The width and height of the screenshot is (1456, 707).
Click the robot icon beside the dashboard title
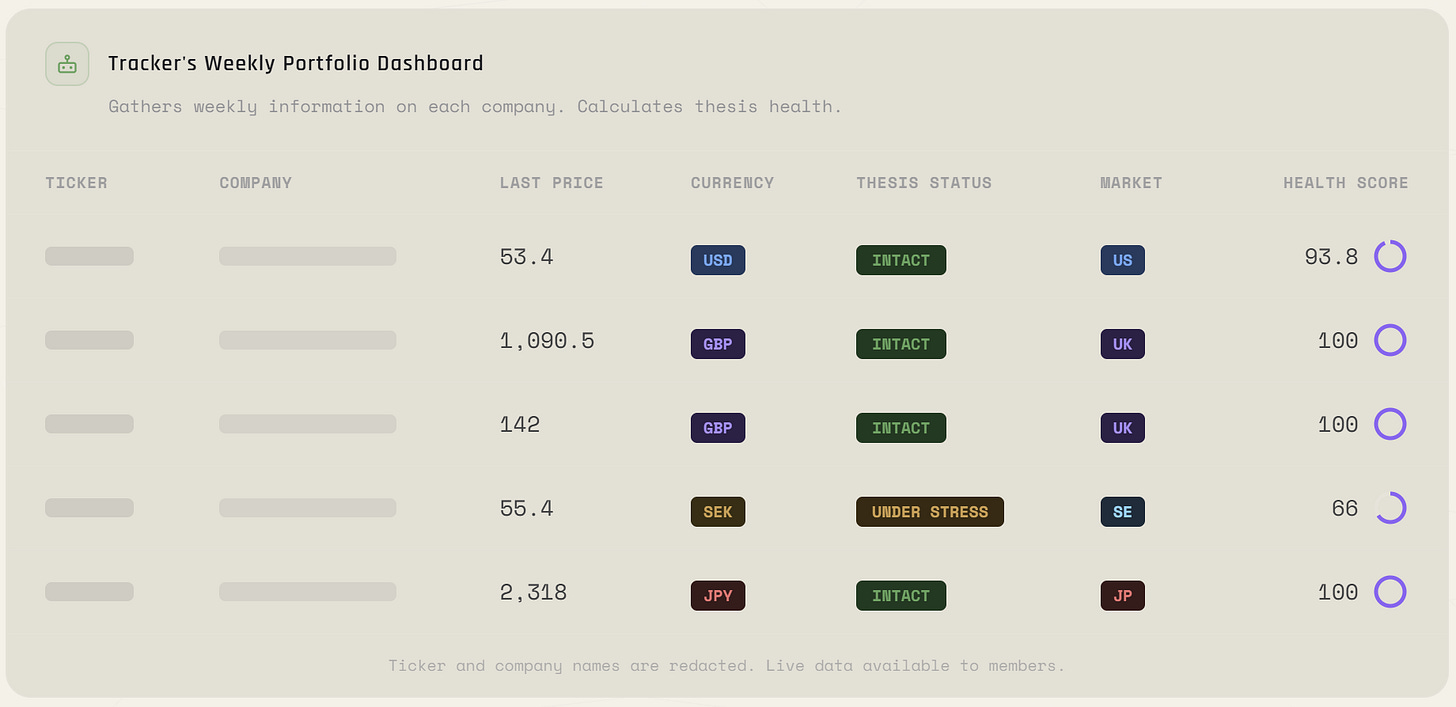click(x=67, y=64)
